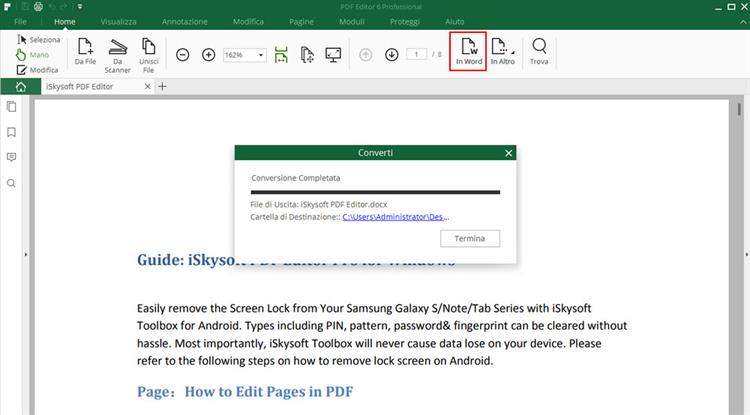
Task: Expand the right panel arrow
Action: pyautogui.click(x=747, y=255)
